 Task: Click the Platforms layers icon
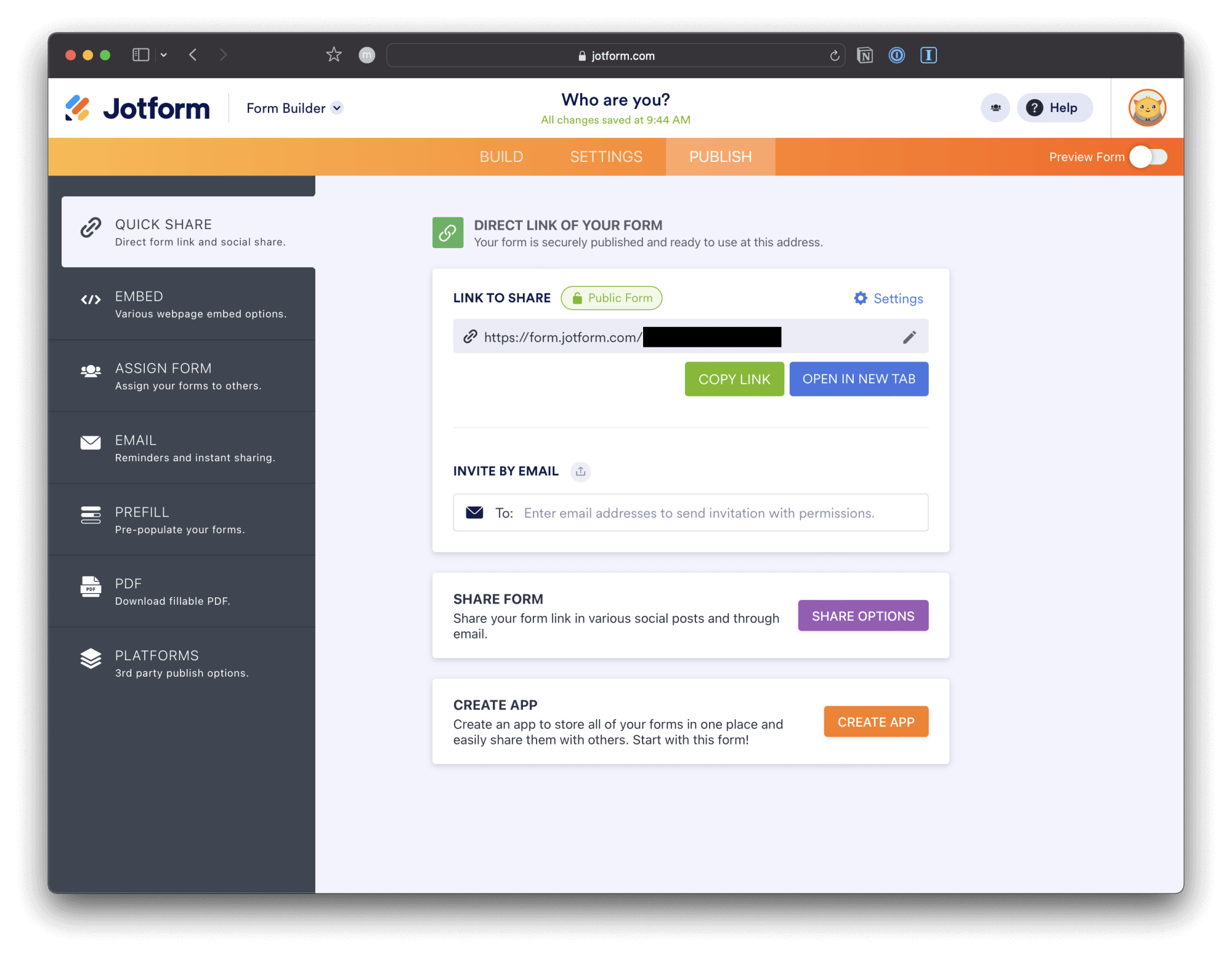pyautogui.click(x=91, y=658)
